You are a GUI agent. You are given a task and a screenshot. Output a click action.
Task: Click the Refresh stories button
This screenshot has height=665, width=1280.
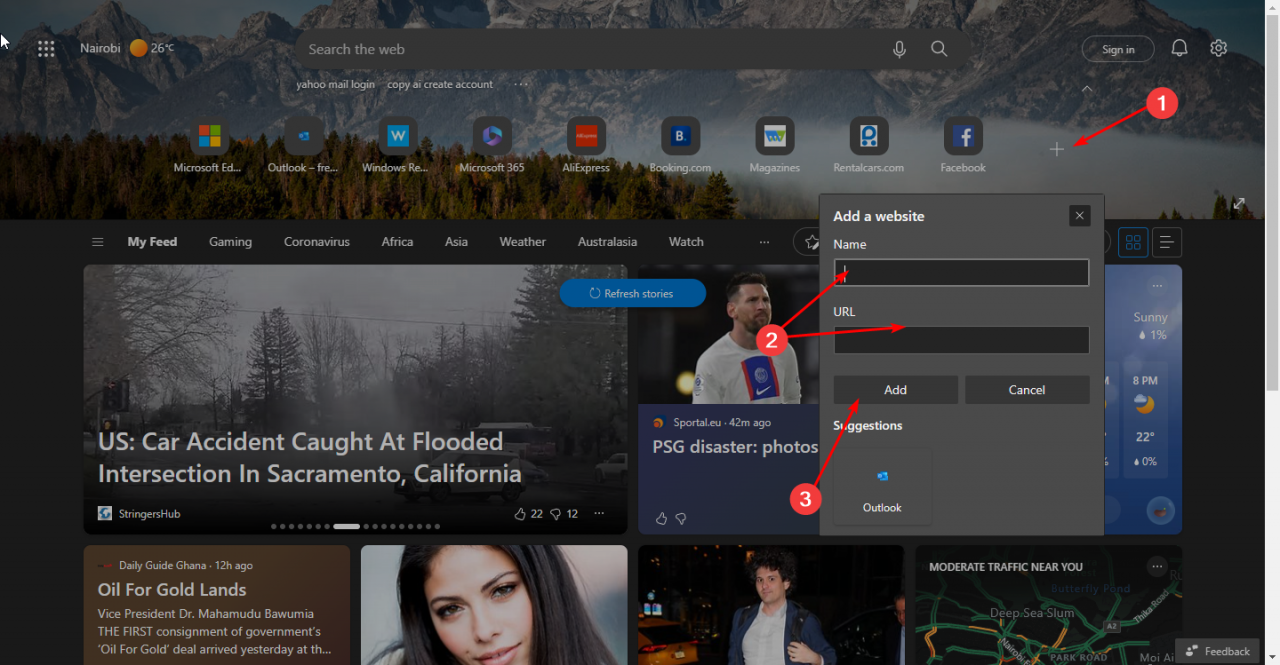pos(632,292)
